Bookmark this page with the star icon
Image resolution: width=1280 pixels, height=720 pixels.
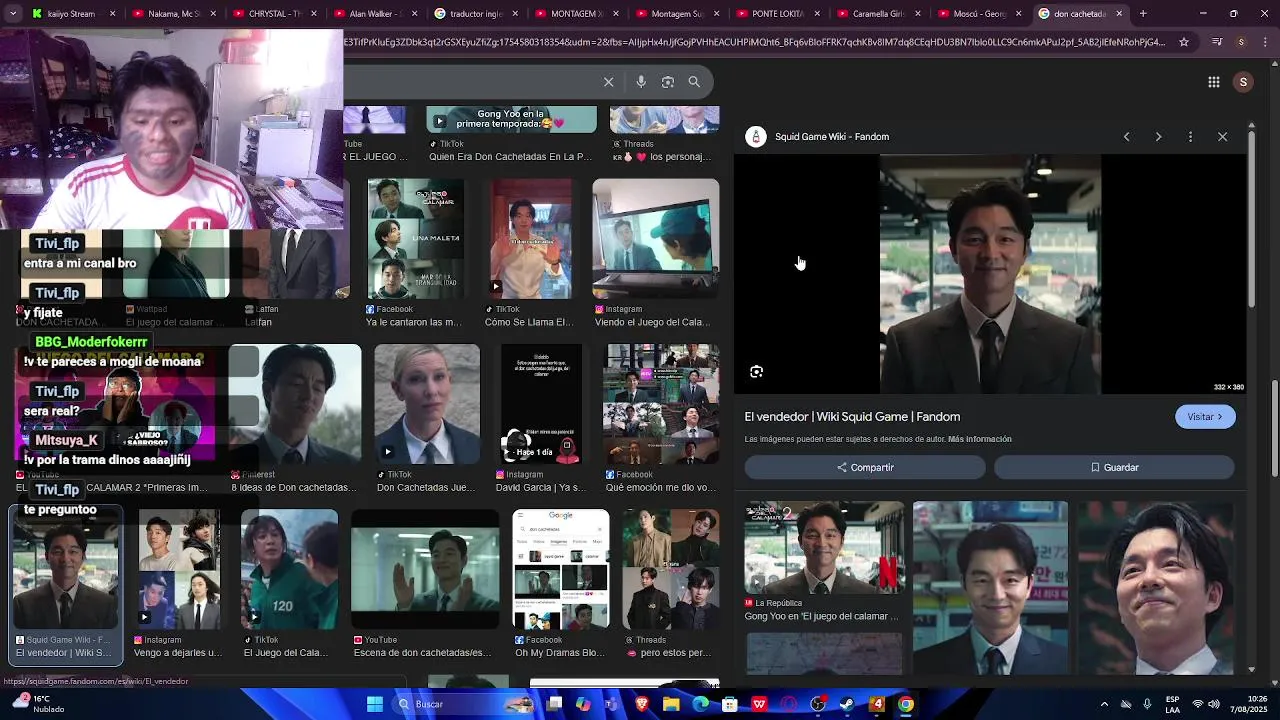point(1184,42)
